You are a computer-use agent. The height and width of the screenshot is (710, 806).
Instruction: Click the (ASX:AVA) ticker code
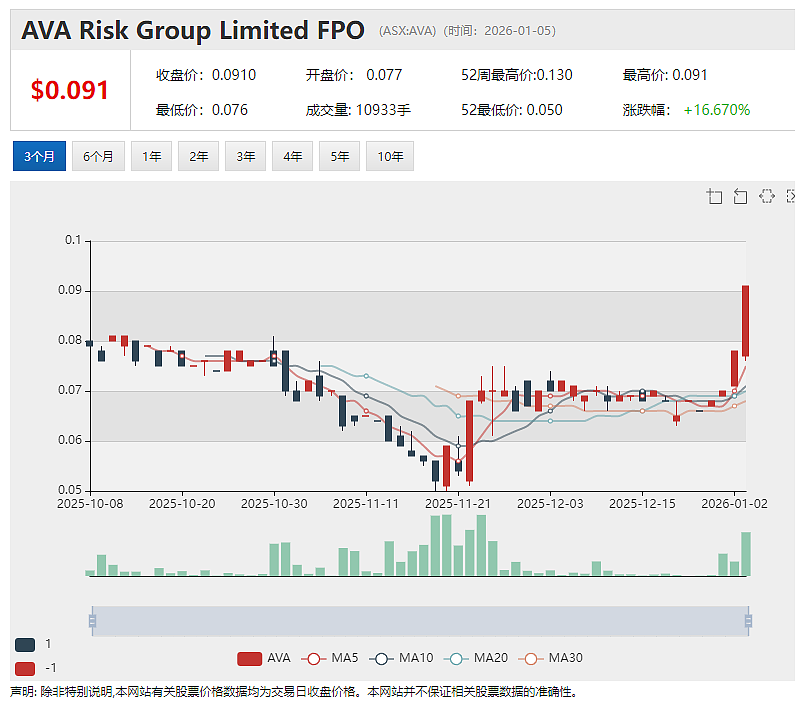407,31
